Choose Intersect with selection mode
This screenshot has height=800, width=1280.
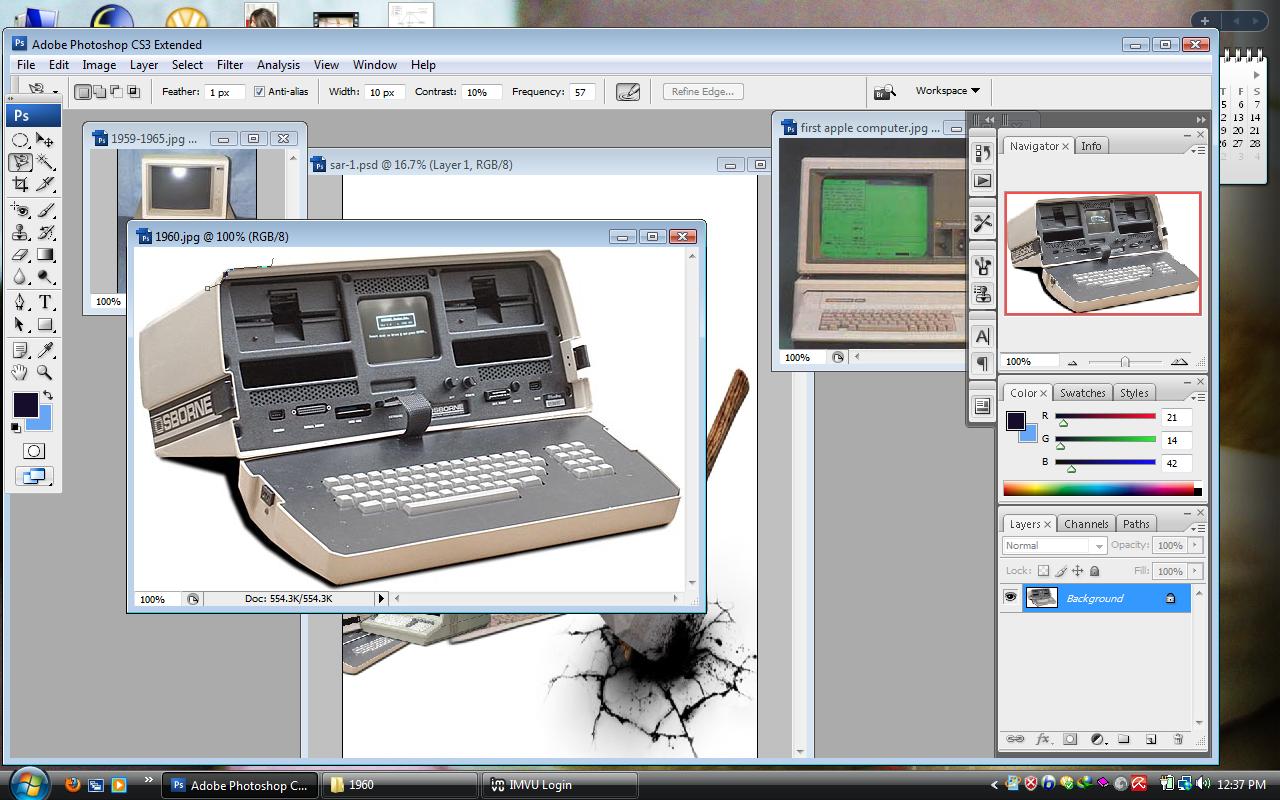pyautogui.click(x=133, y=92)
